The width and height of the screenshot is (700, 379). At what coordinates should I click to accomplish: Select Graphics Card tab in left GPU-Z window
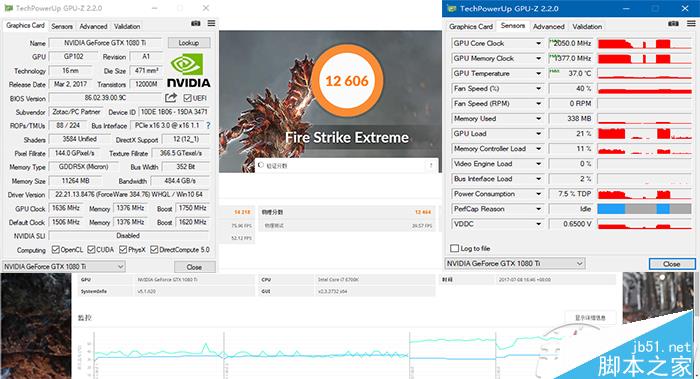click(25, 25)
